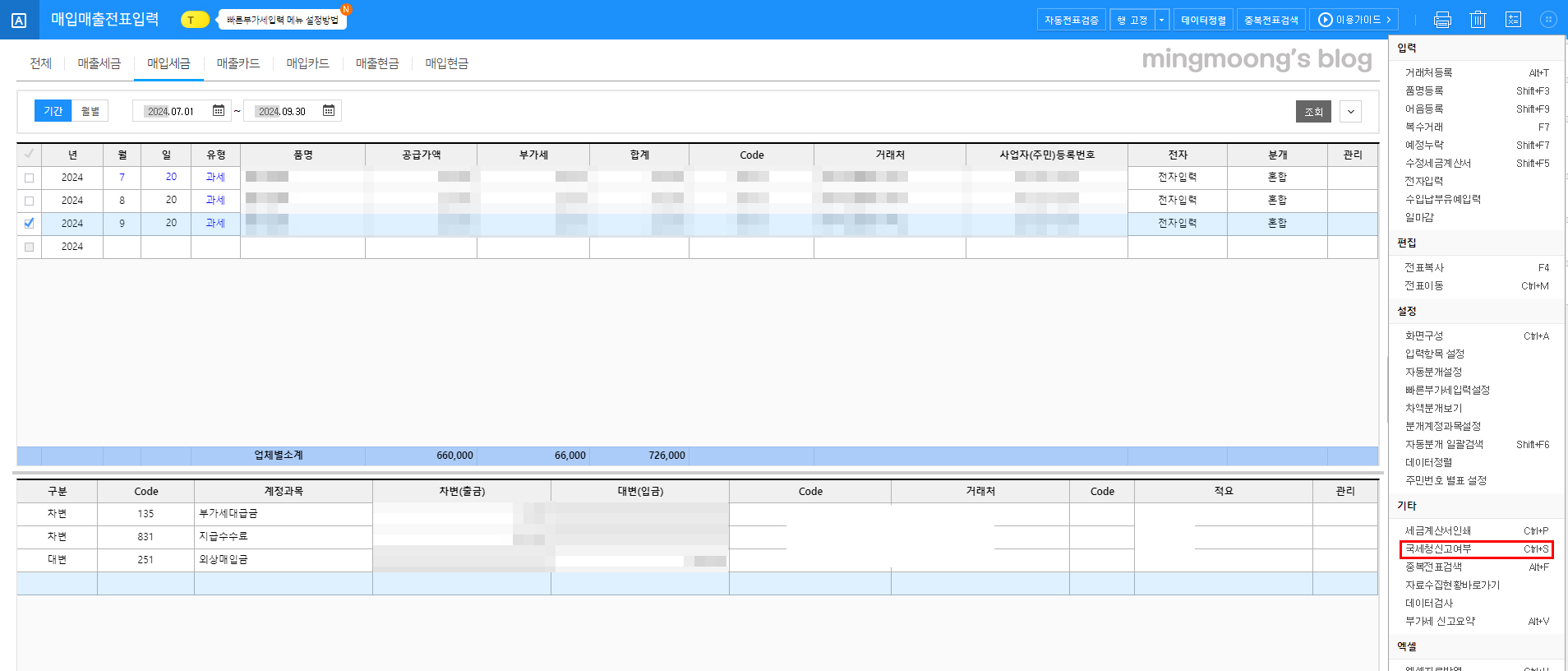Switch to the 매입세금 tab
This screenshot has height=671, width=1568.
(168, 63)
